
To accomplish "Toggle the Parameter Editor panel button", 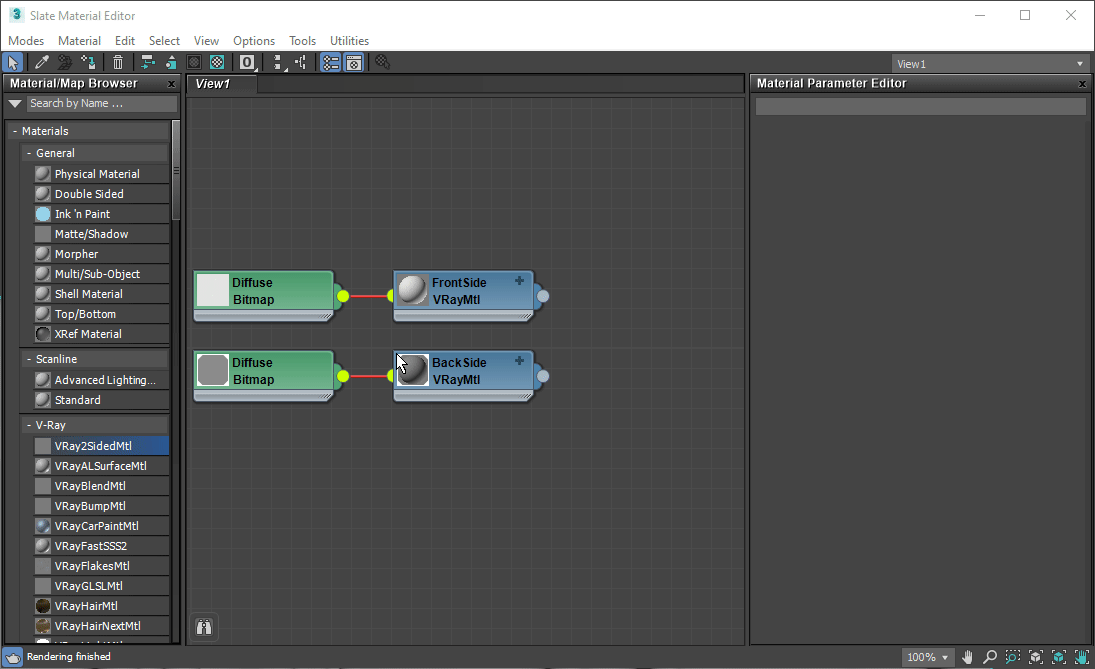I will 354,63.
